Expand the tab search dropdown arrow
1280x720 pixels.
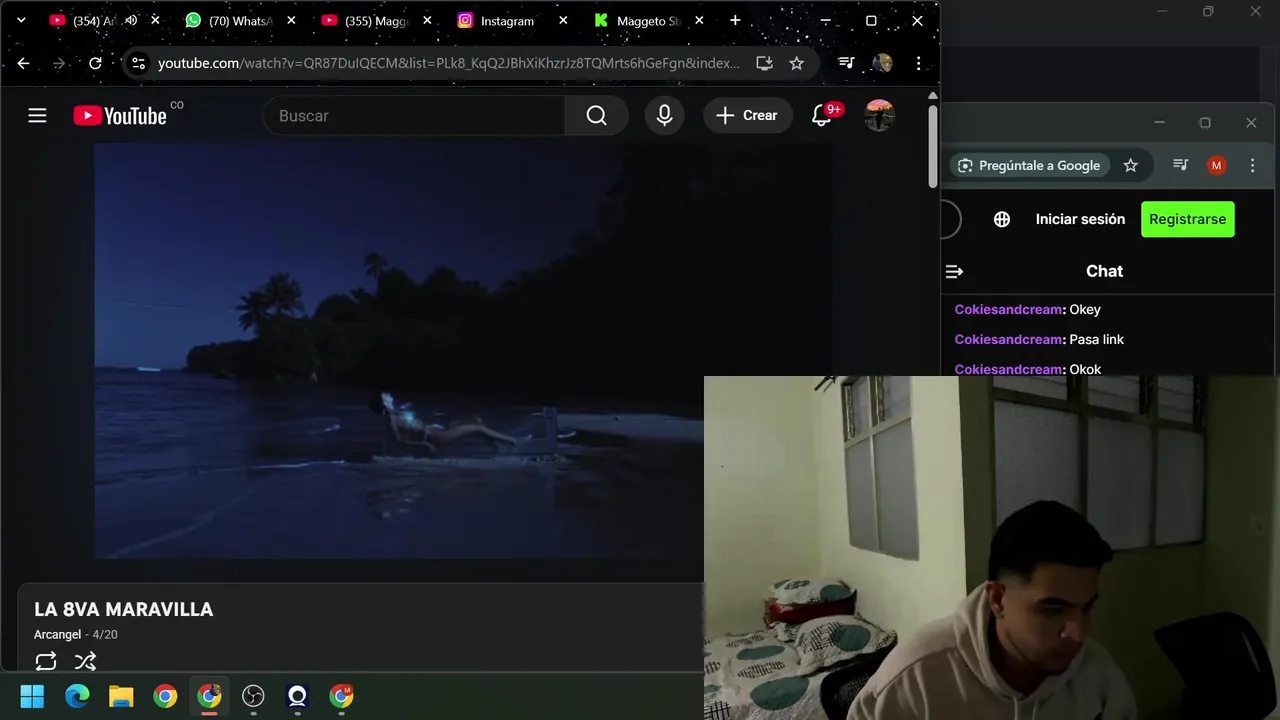21,20
